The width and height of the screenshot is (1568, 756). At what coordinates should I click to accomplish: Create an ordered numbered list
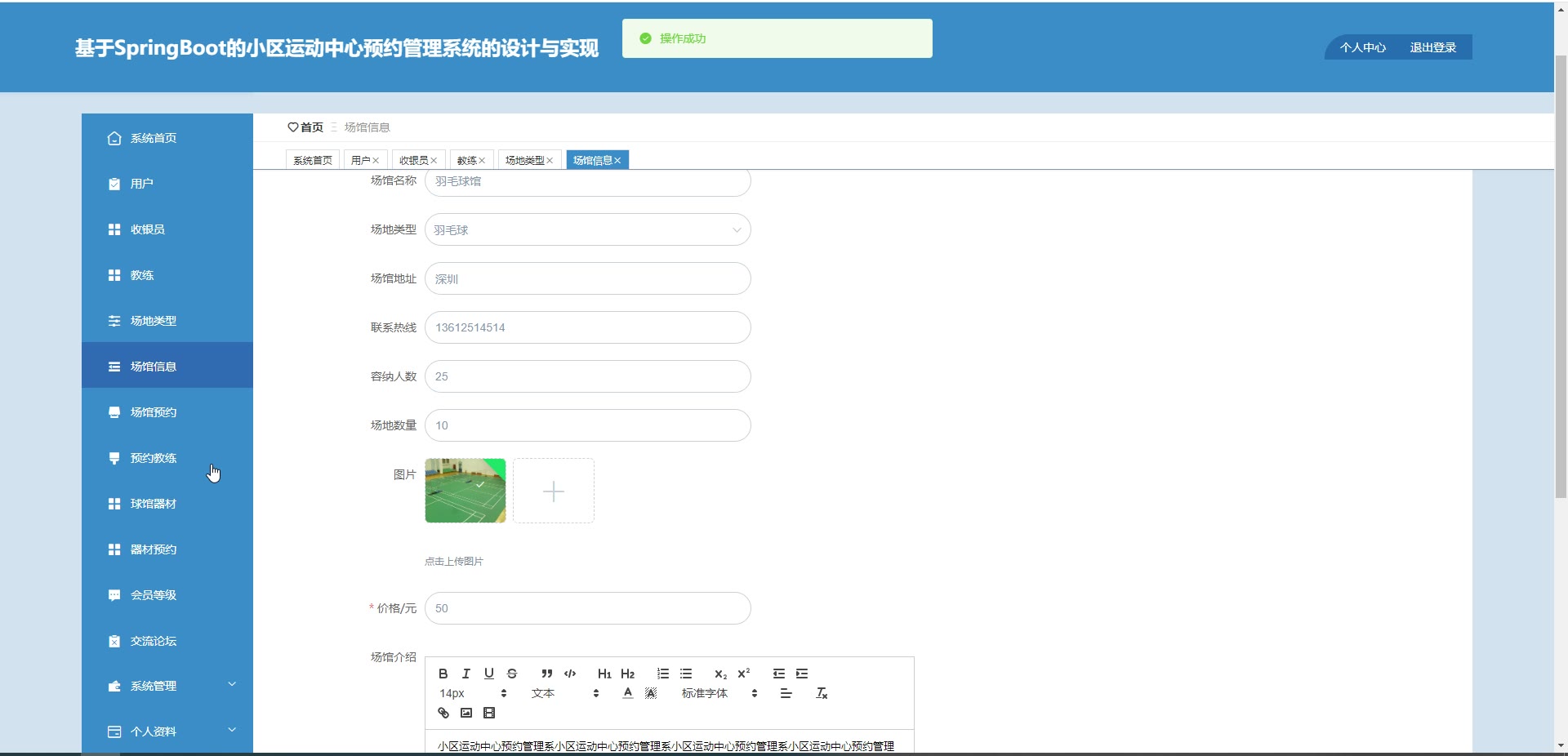663,674
